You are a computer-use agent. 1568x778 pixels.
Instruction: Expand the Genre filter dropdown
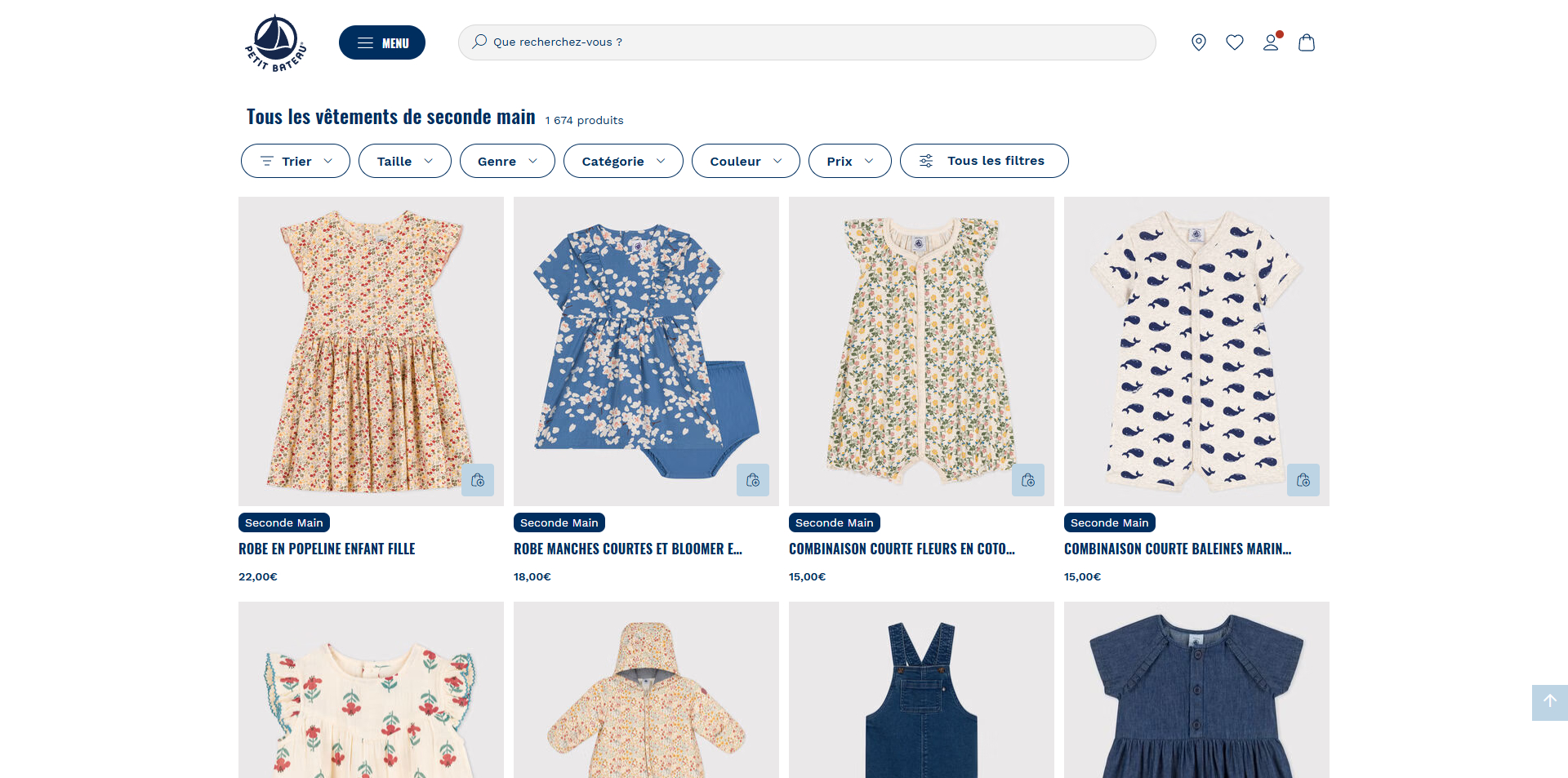click(507, 161)
